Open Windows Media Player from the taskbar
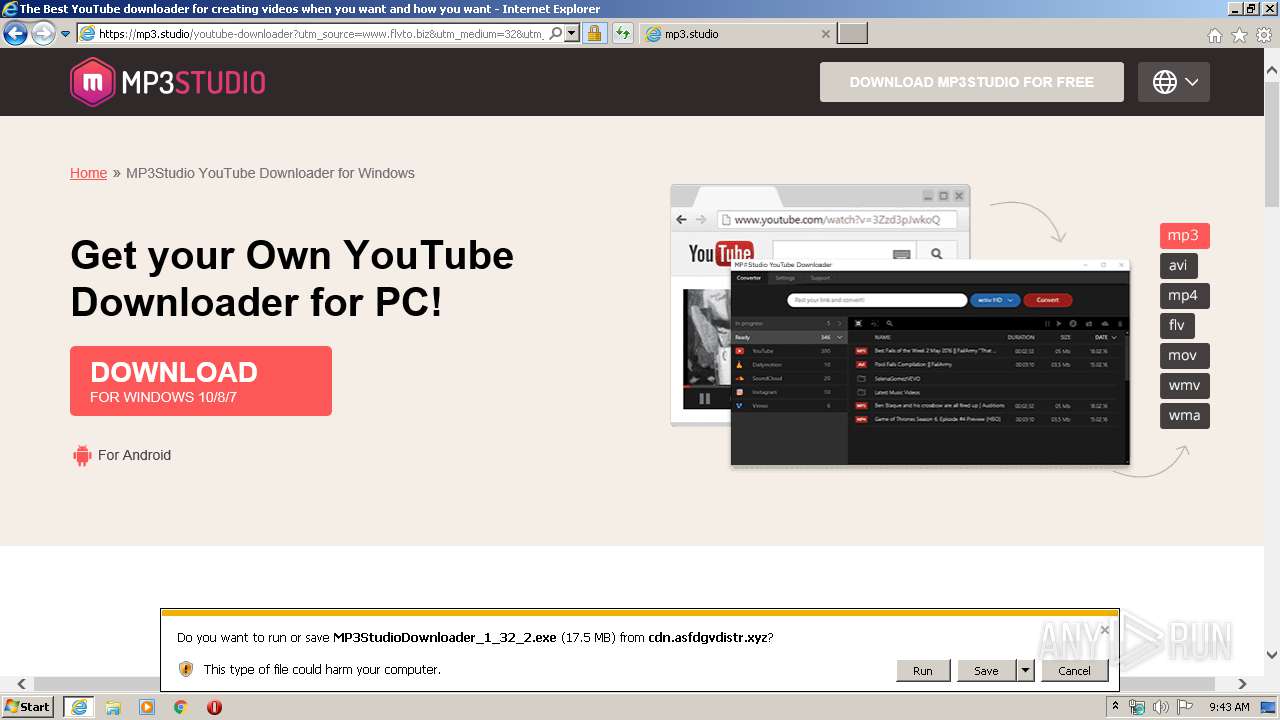 (x=147, y=707)
